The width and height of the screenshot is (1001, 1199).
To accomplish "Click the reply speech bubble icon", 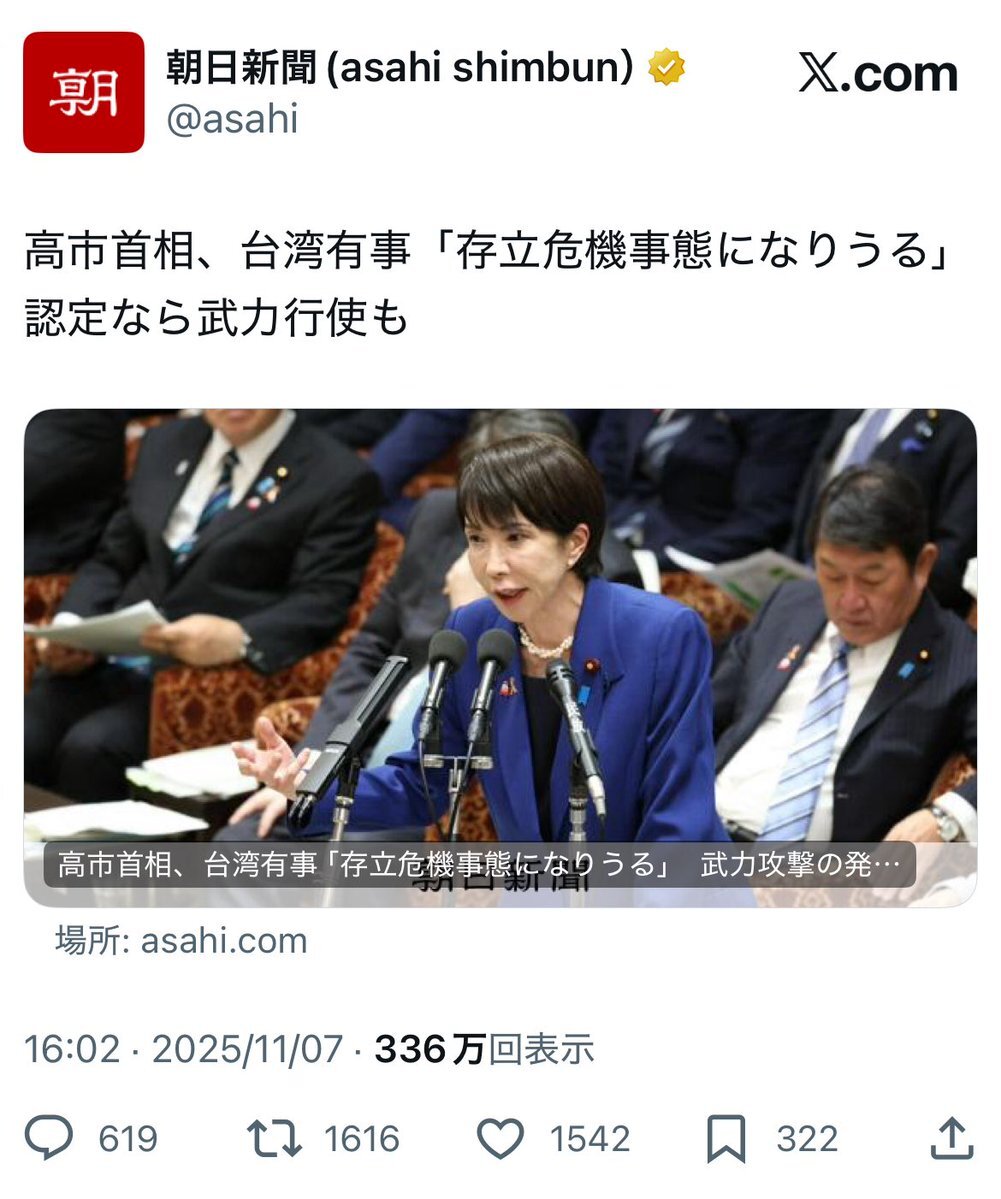I will coord(49,1138).
